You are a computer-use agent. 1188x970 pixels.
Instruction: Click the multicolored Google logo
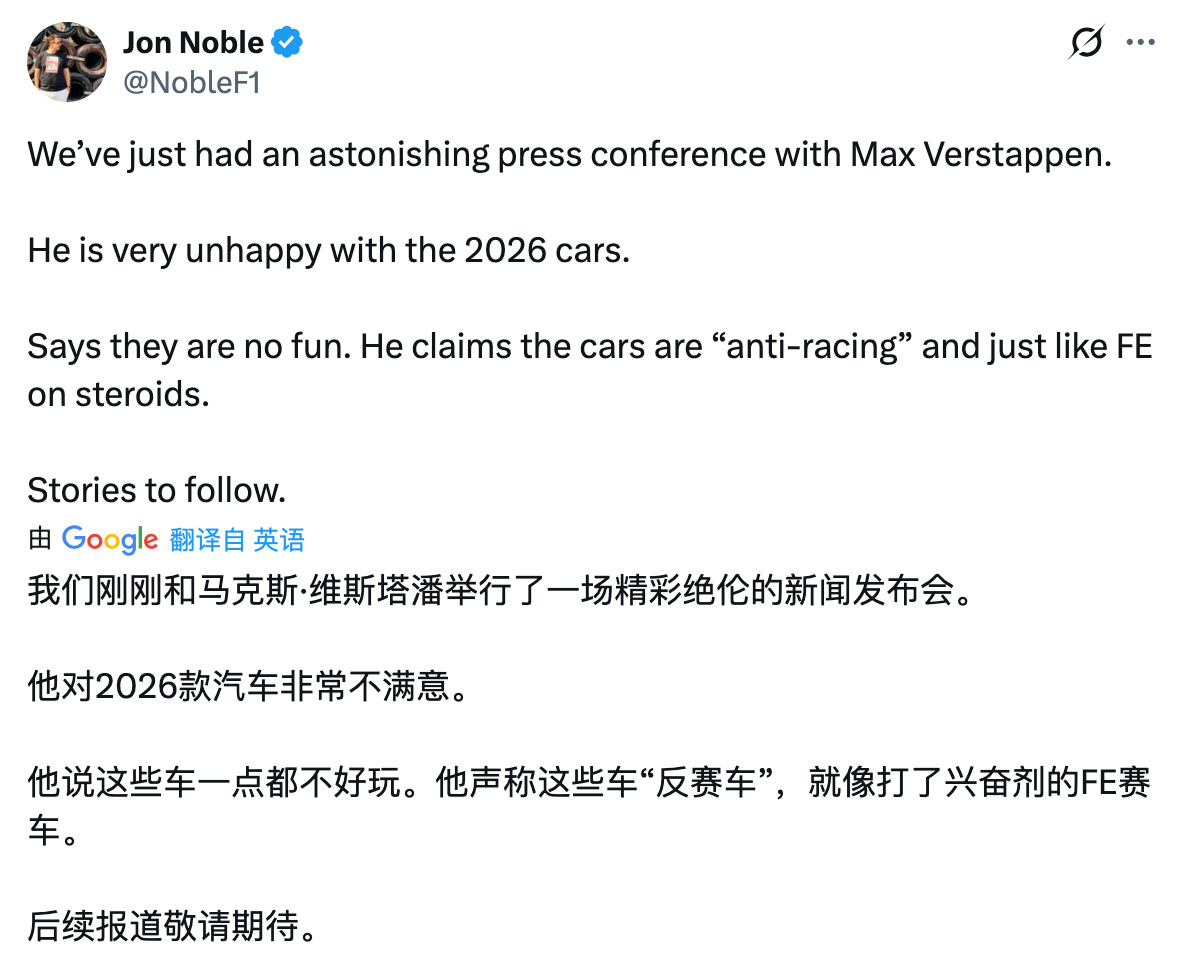tap(110, 539)
